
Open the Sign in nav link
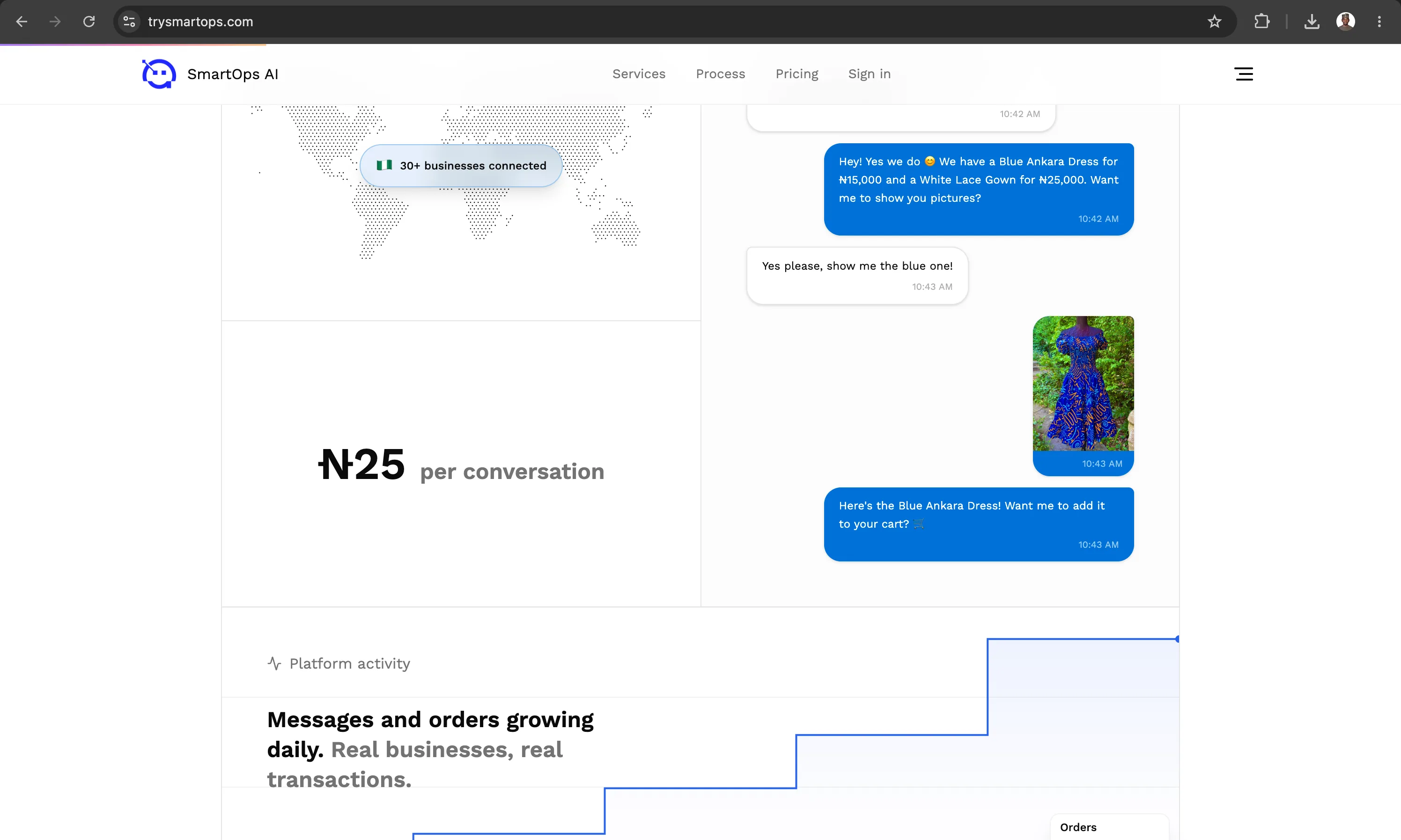point(869,74)
